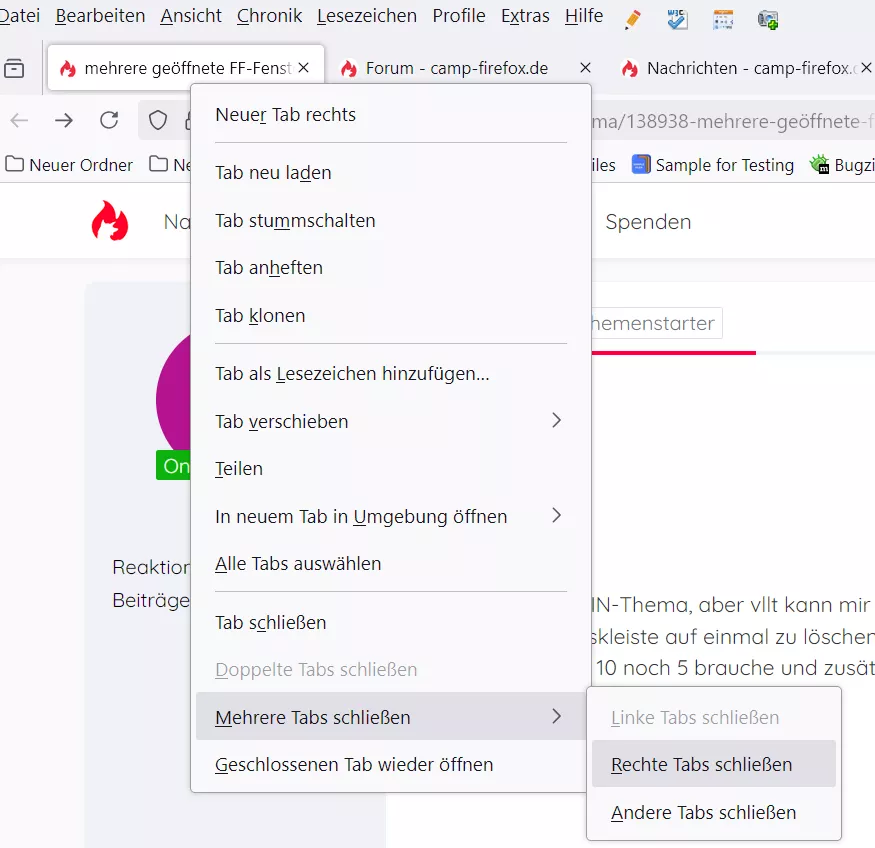Choose Tab neu laden
Image resolution: width=875 pixels, height=848 pixels.
click(x=391, y=173)
